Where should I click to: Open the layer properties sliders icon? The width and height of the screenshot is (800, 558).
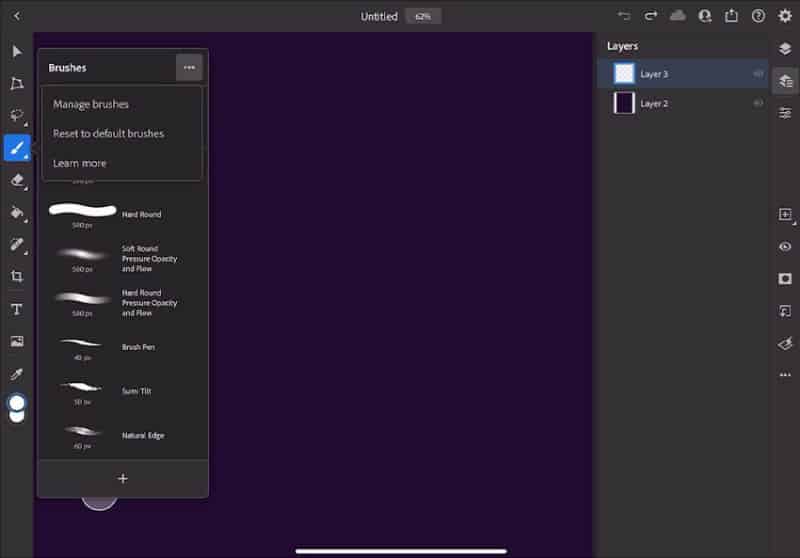[785, 113]
